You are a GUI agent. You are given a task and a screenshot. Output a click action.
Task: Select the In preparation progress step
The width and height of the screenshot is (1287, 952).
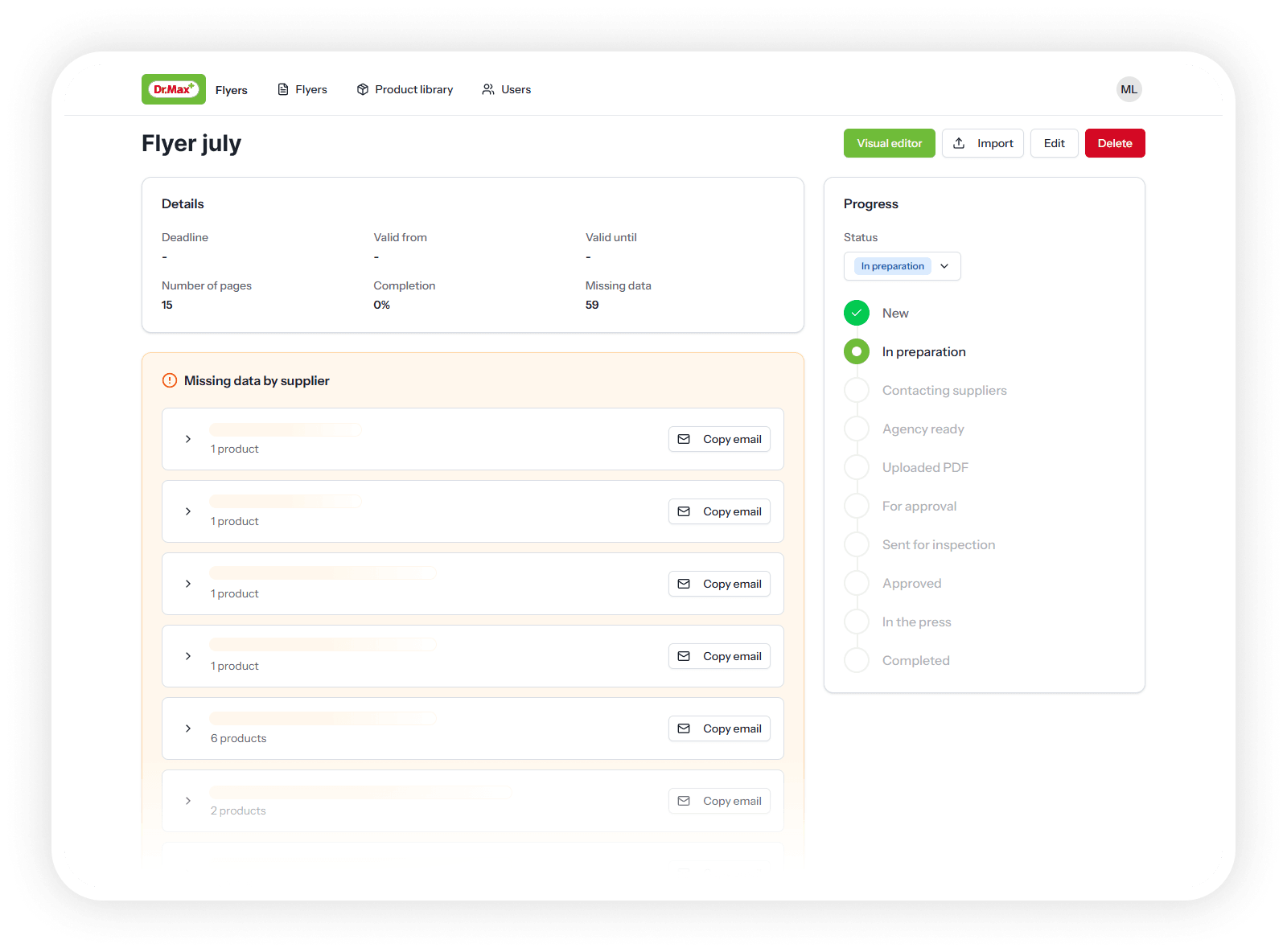tap(905, 351)
